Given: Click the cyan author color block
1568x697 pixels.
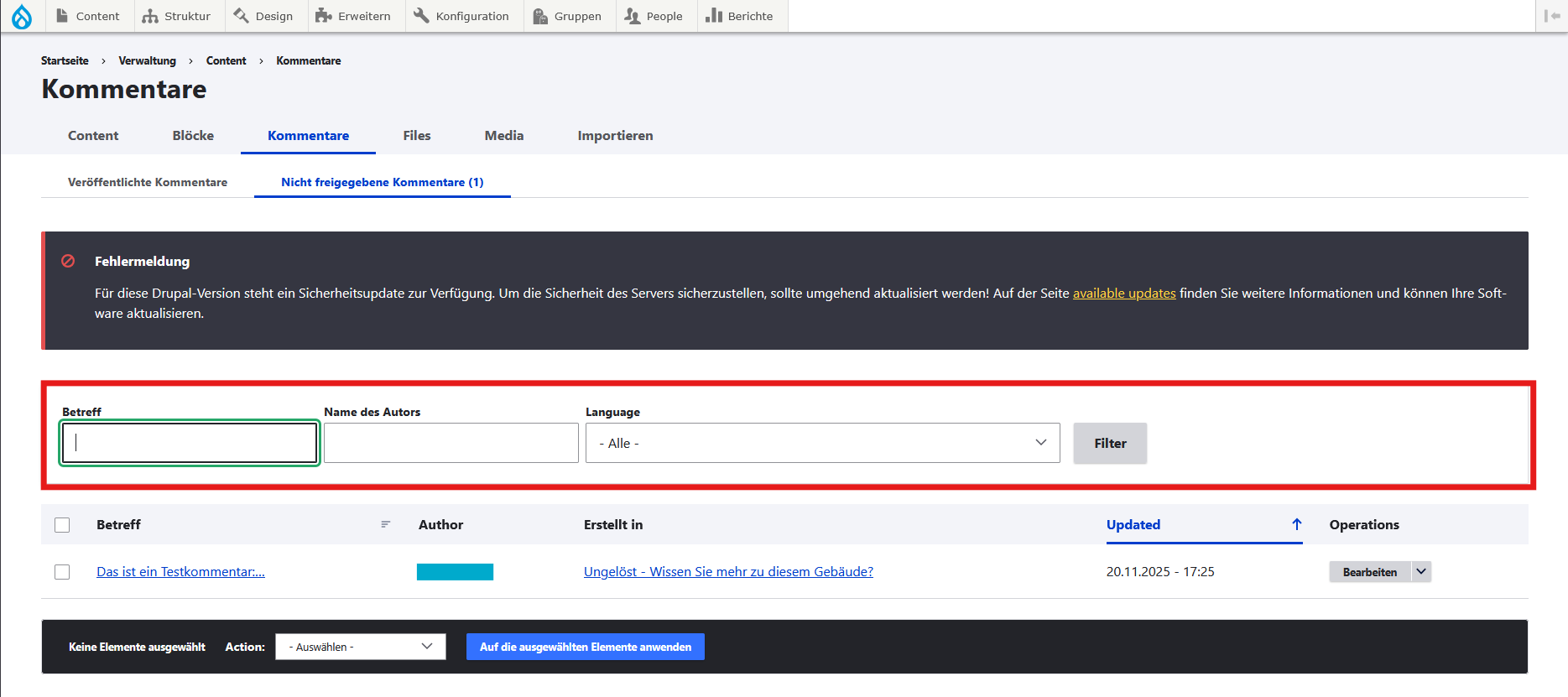Looking at the screenshot, I should tap(455, 572).
